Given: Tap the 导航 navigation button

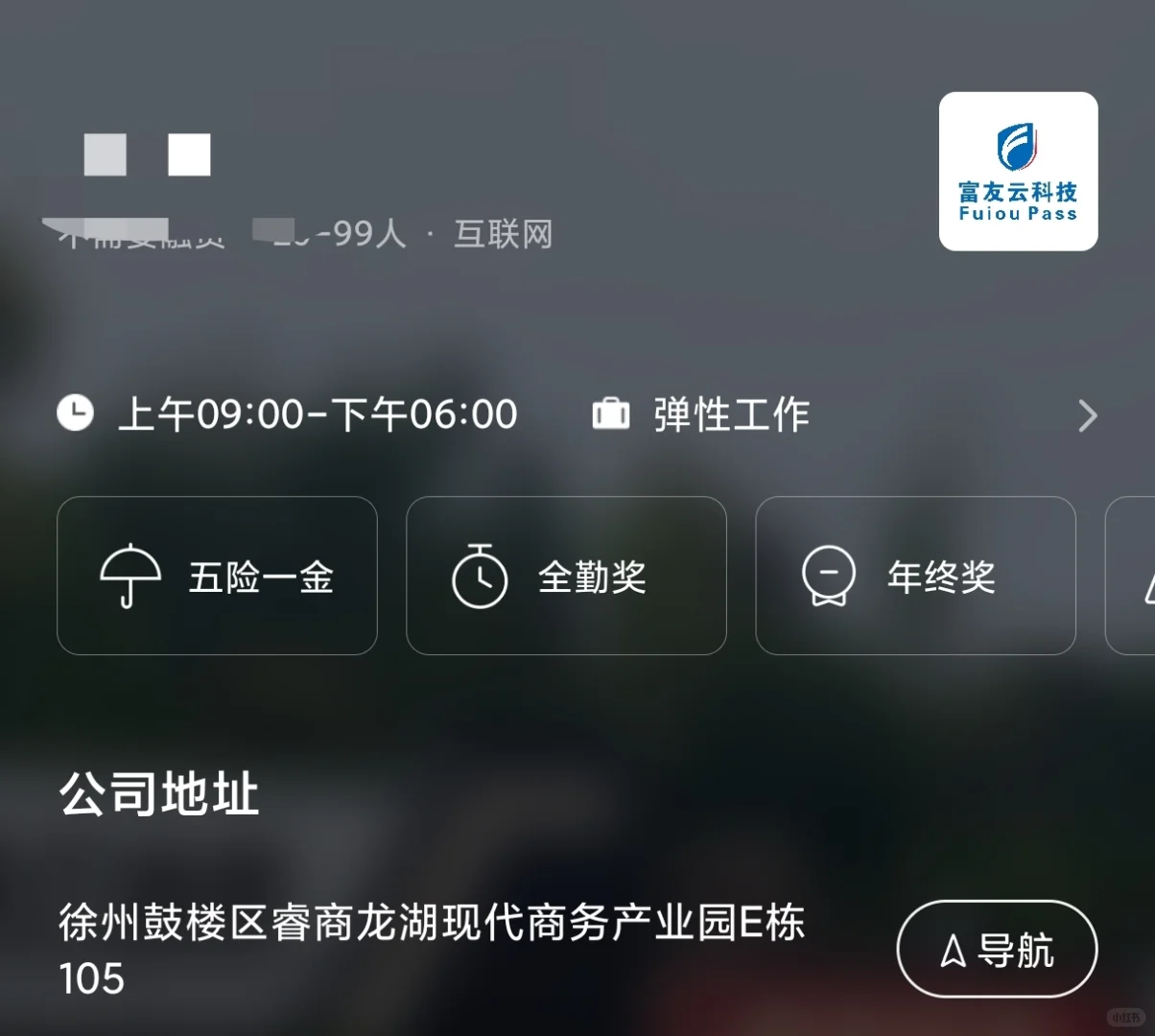Looking at the screenshot, I should point(997,950).
